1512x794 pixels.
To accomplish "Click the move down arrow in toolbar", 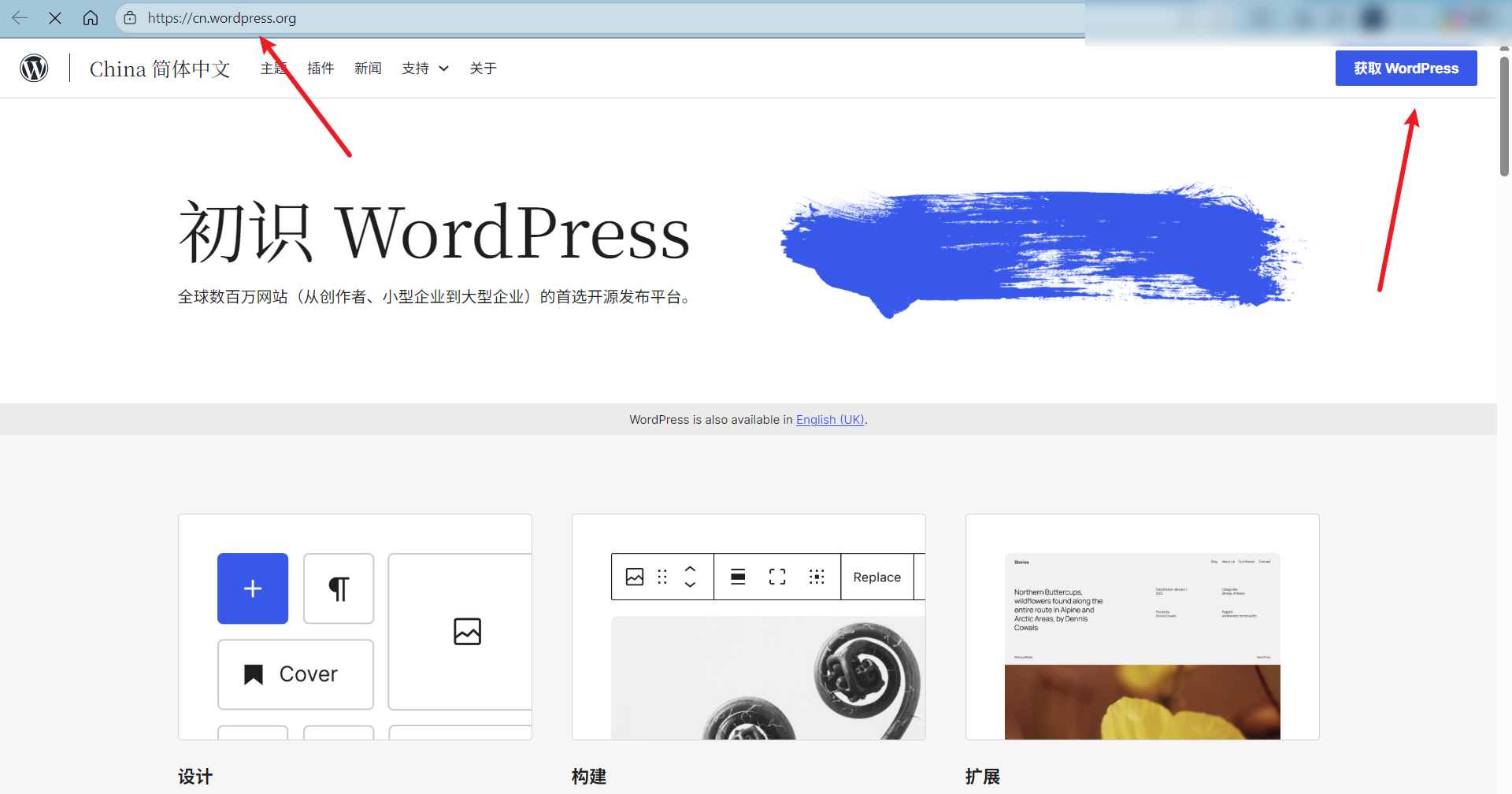I will [690, 584].
